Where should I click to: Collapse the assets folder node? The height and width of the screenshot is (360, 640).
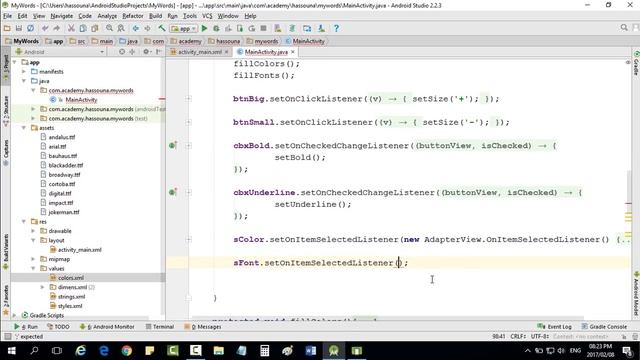coord(24,128)
